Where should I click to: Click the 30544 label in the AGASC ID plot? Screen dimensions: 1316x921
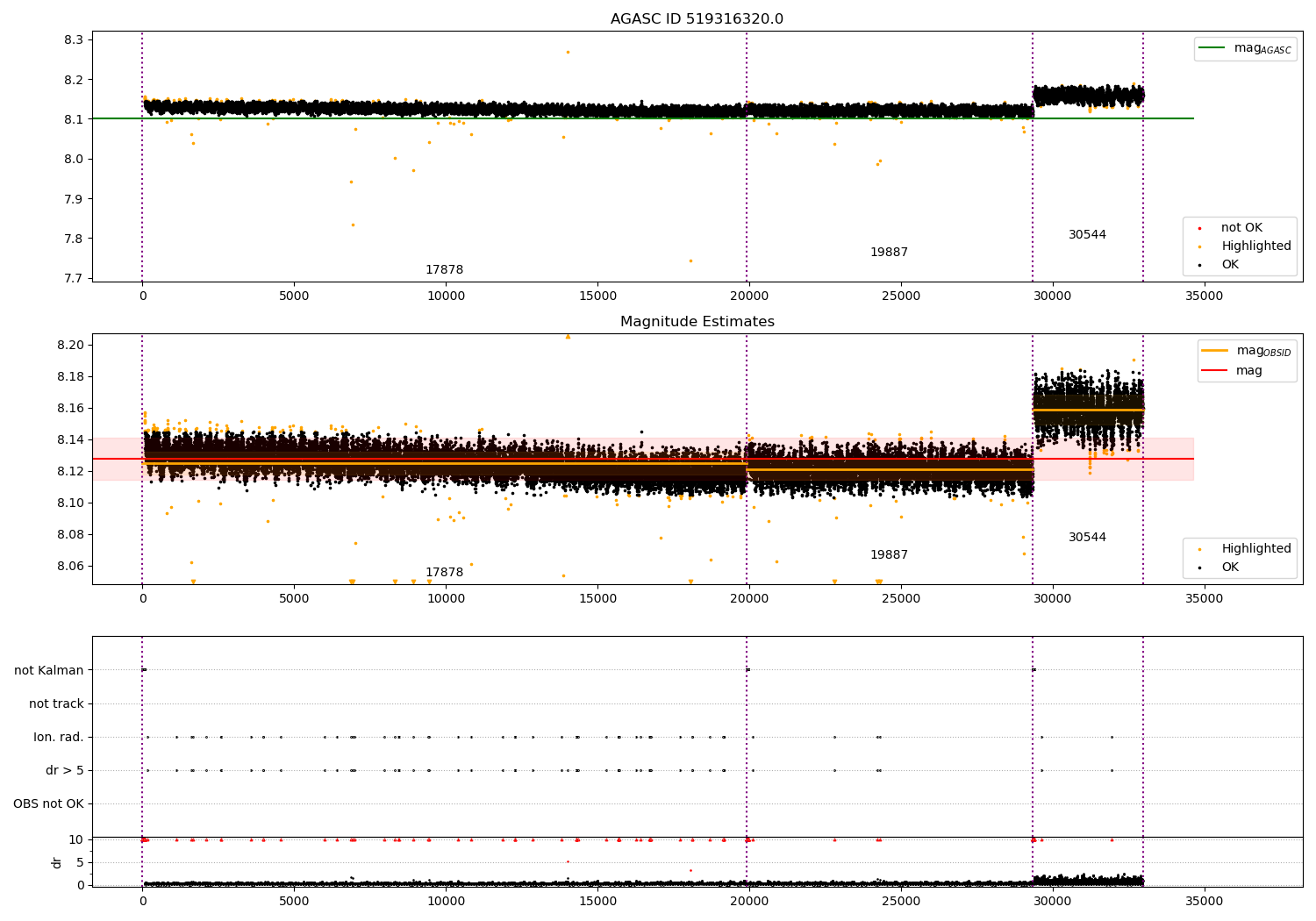(1087, 235)
